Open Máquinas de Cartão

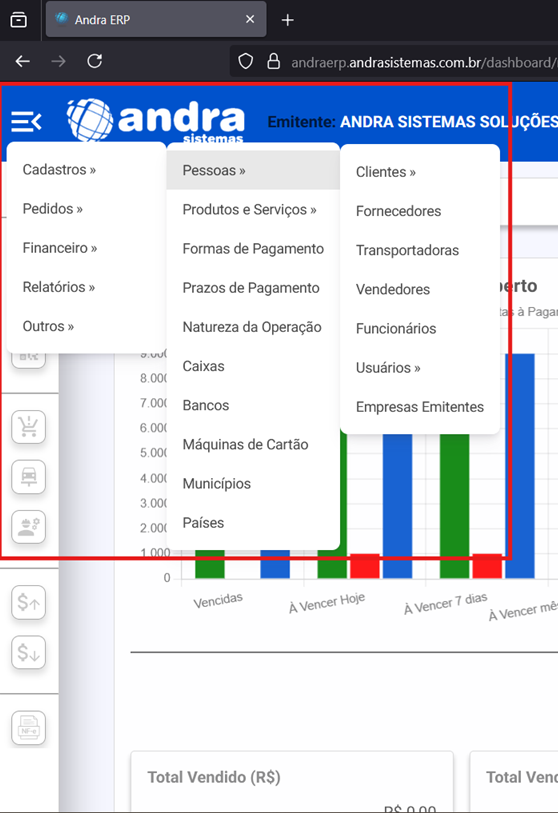point(253,444)
